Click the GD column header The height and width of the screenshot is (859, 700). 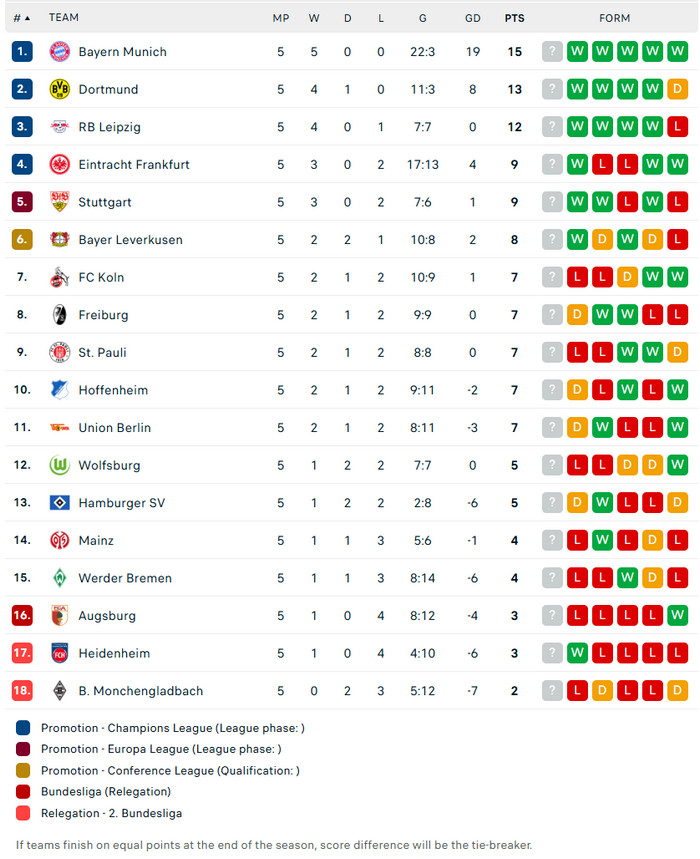473,18
